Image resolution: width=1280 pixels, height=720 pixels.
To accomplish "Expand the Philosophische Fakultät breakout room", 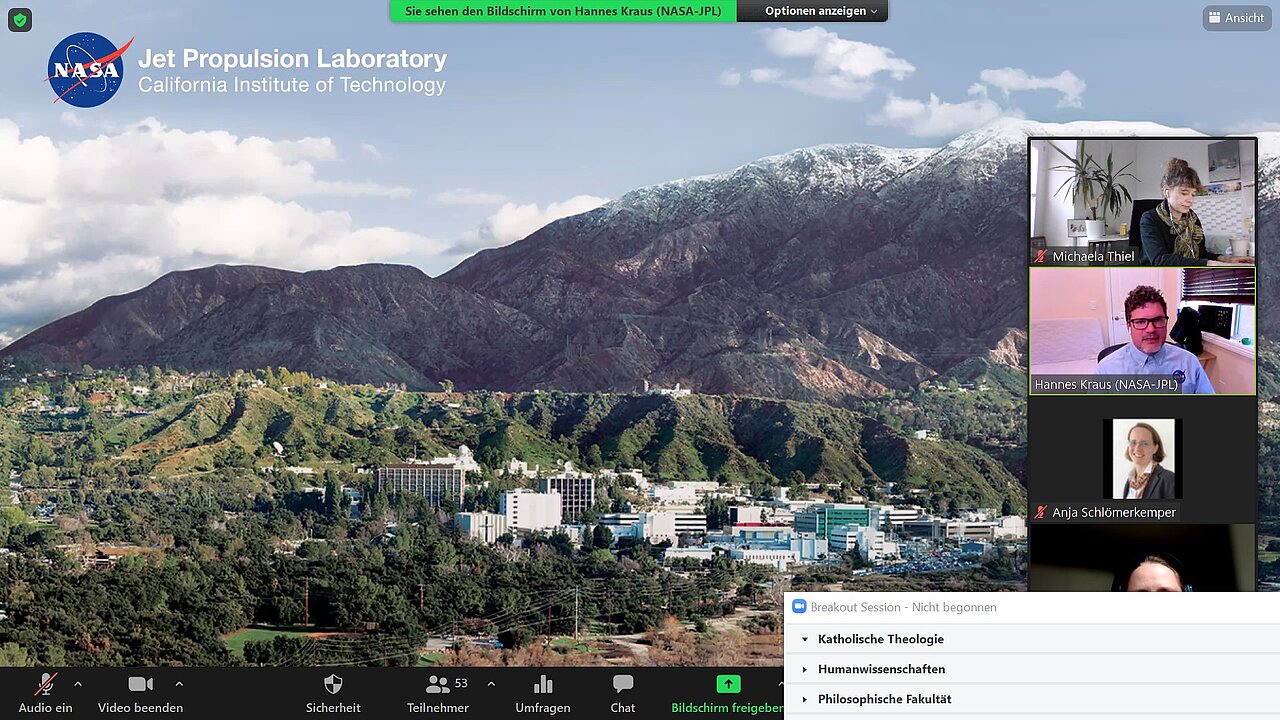I will [x=805, y=699].
